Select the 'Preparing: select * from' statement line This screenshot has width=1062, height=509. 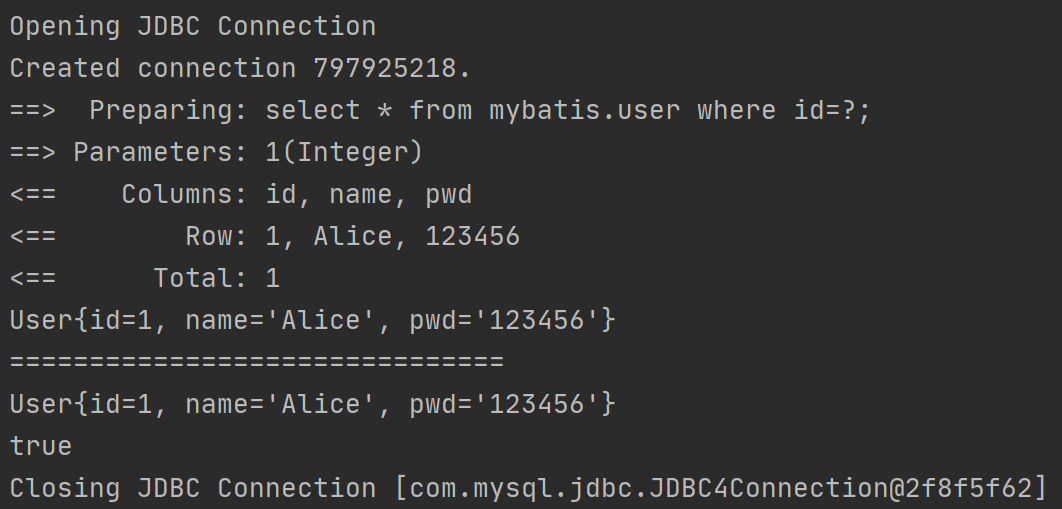tap(440, 110)
